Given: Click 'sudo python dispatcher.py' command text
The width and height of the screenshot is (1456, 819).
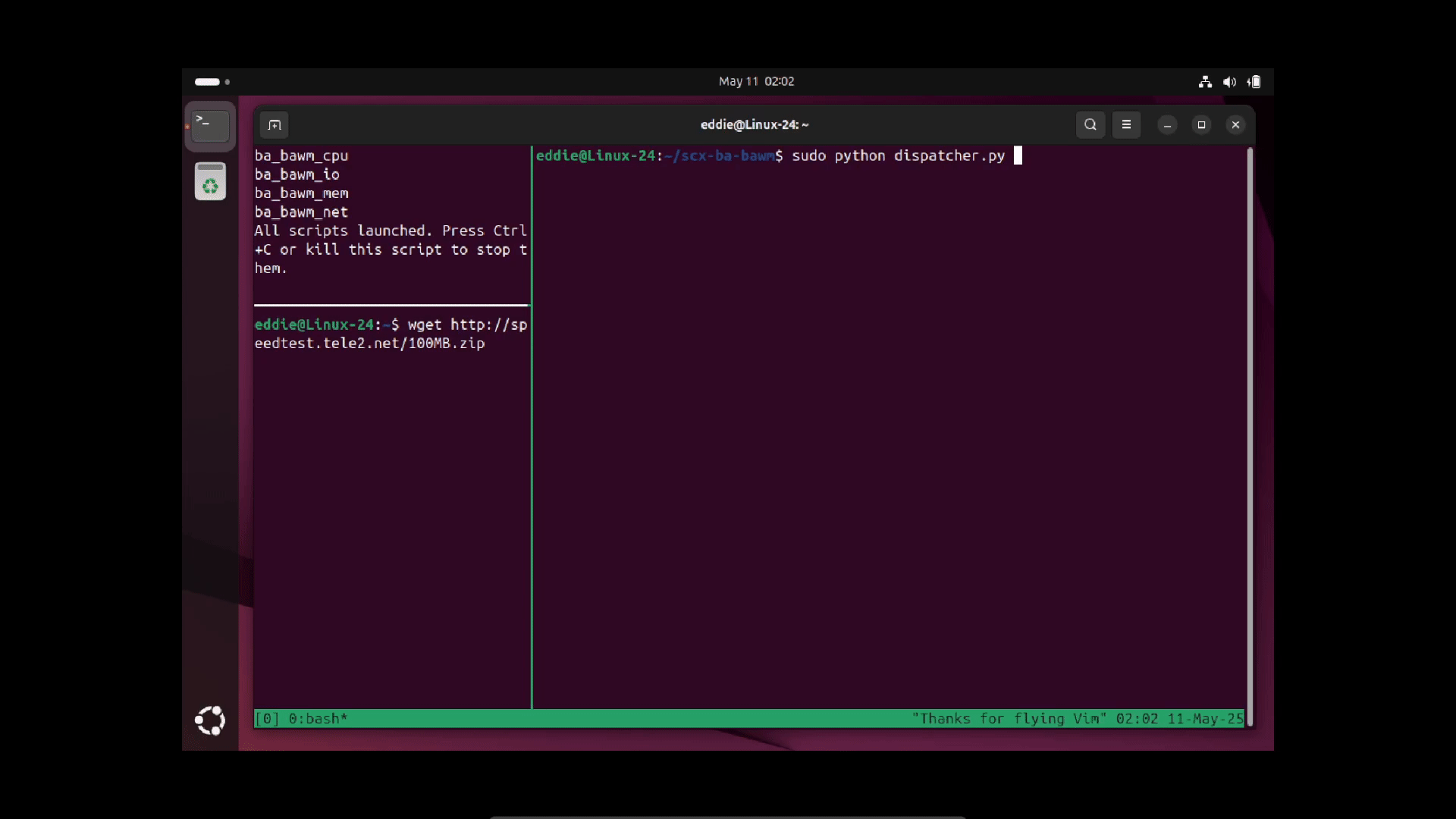Looking at the screenshot, I should (x=898, y=155).
